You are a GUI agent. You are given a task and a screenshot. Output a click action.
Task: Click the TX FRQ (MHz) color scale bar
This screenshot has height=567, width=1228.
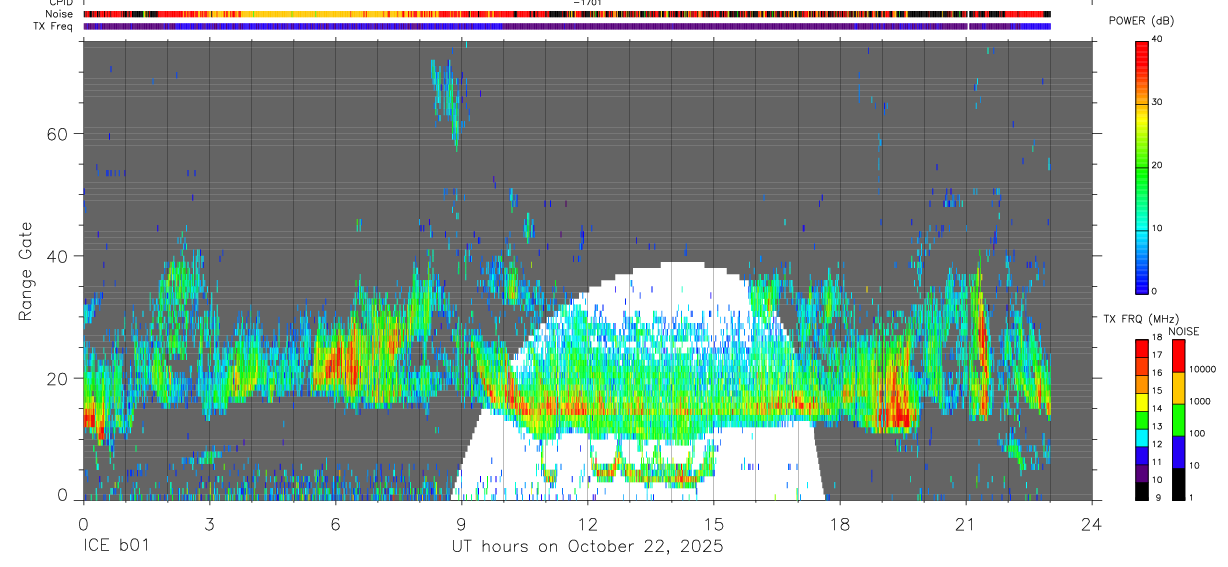1141,419
